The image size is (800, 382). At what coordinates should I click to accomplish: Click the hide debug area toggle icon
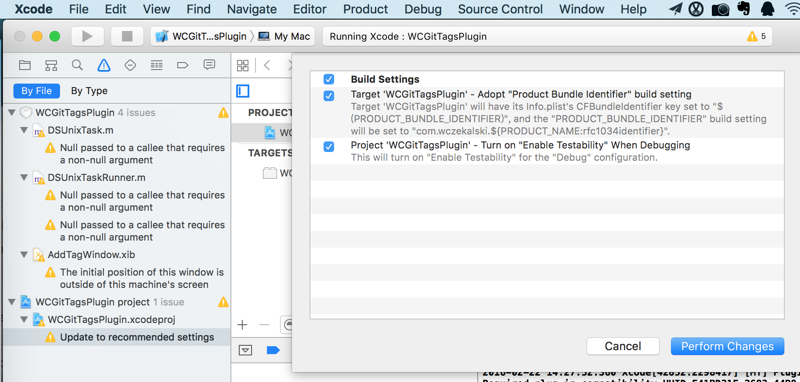click(x=246, y=350)
